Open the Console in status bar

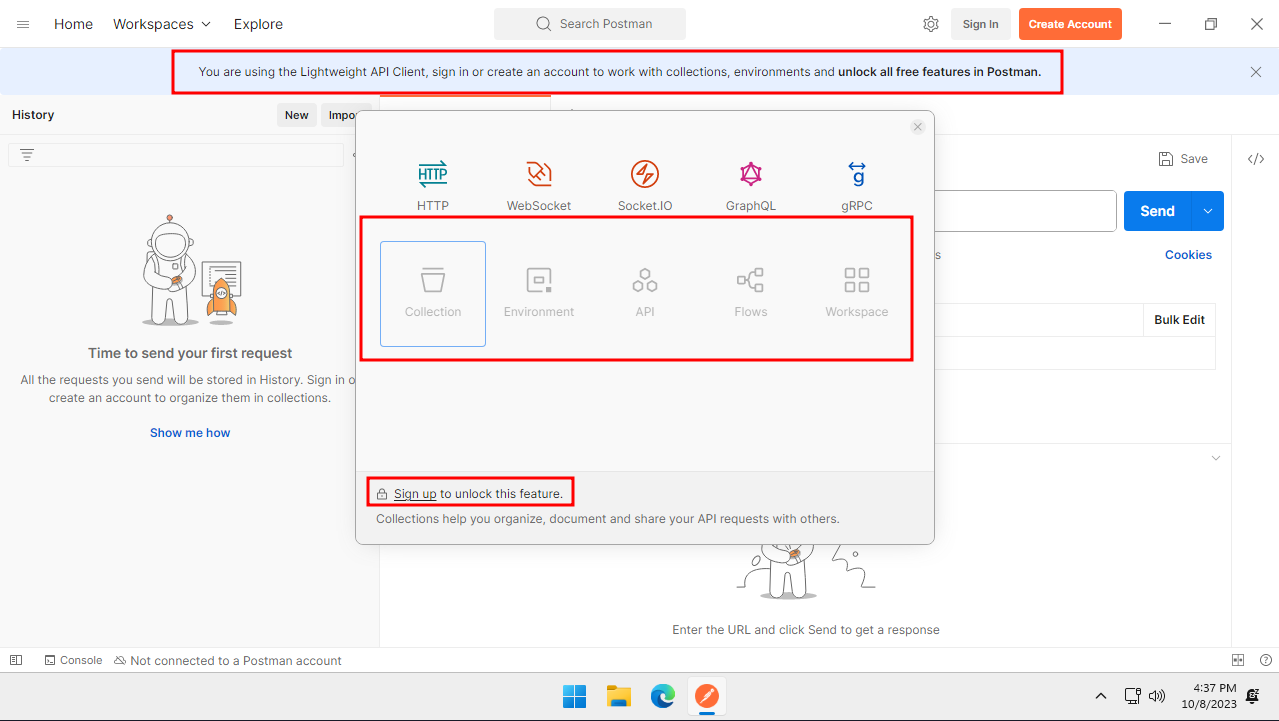click(73, 661)
